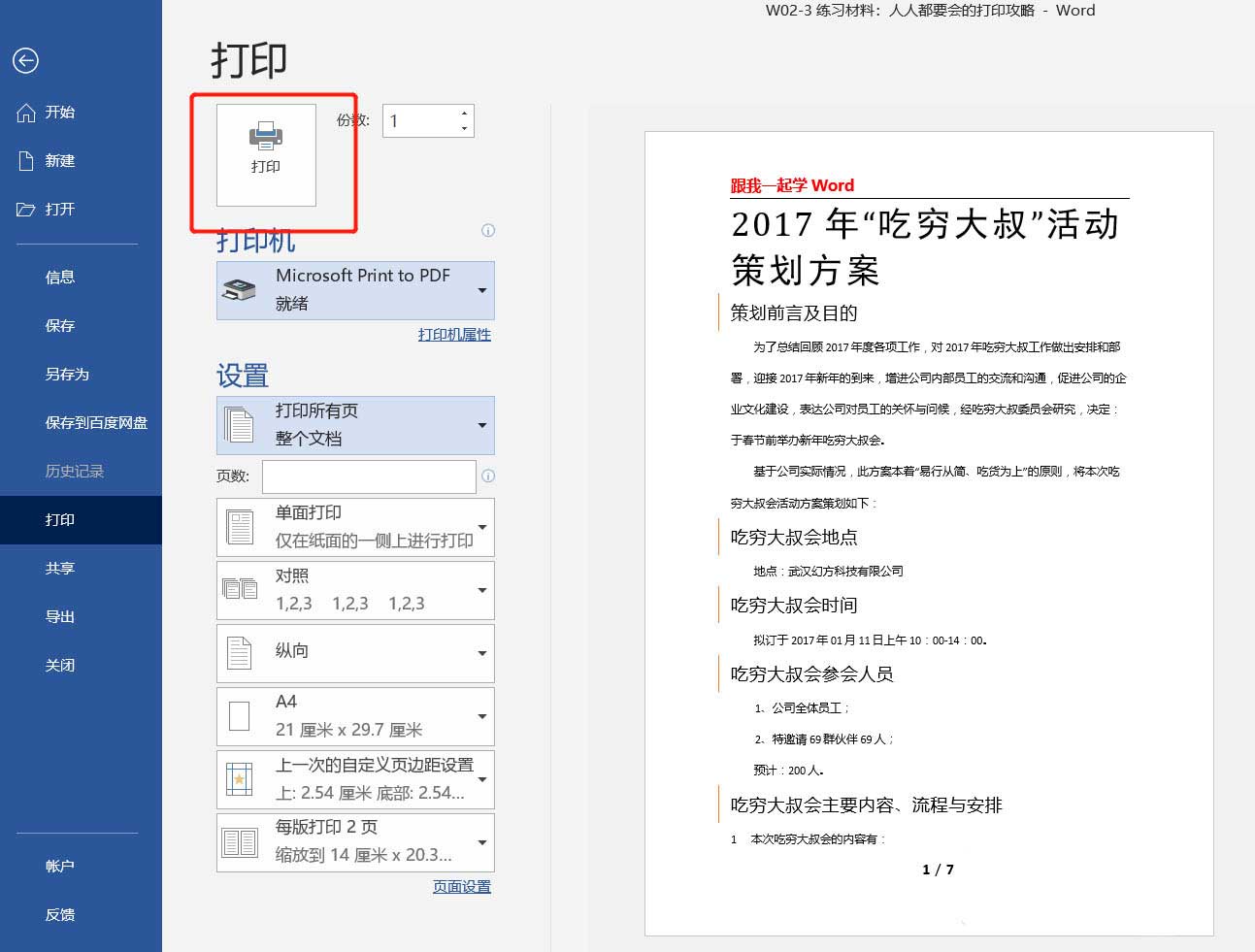Click the 页数 info icon

tap(488, 476)
